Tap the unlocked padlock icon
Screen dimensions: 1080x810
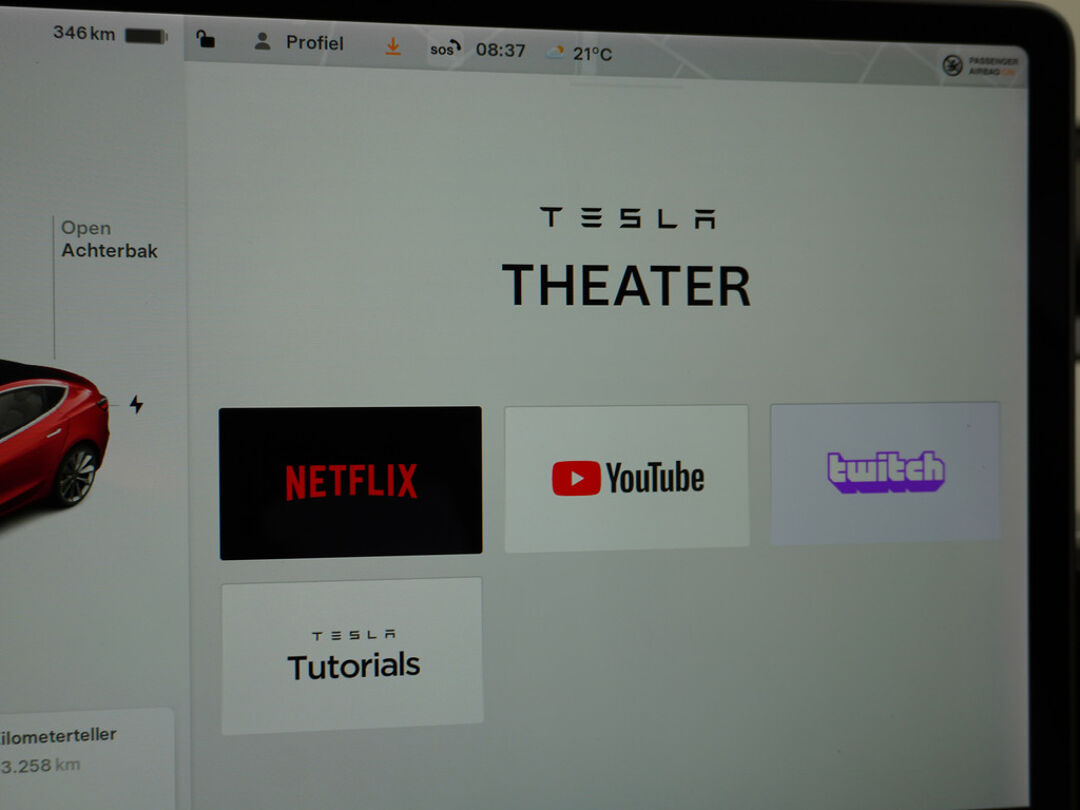coord(205,40)
